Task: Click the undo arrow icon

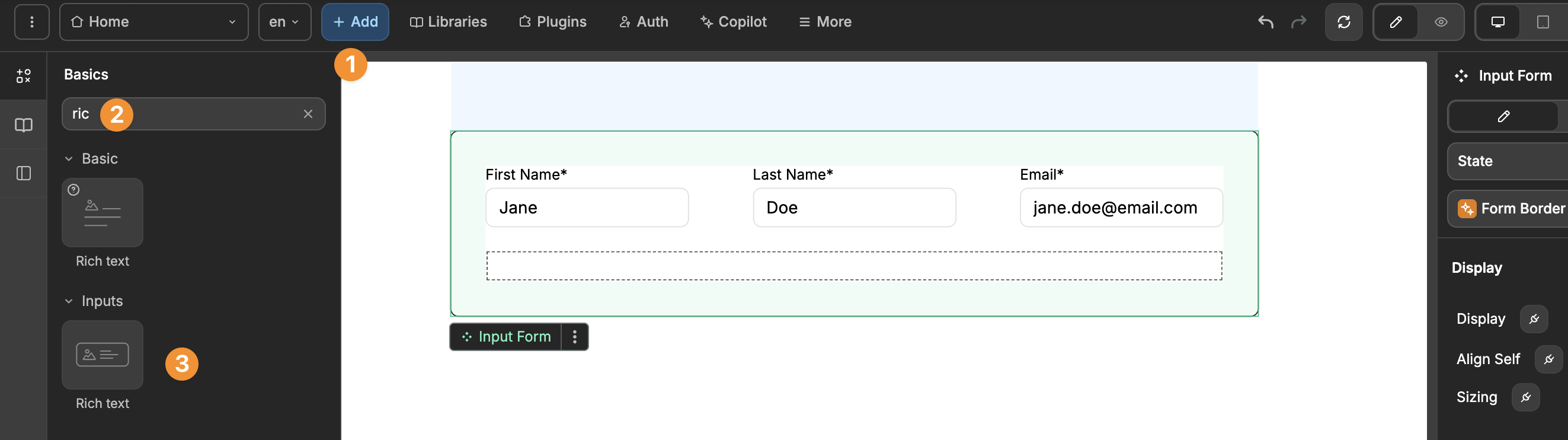Action: (x=1265, y=22)
